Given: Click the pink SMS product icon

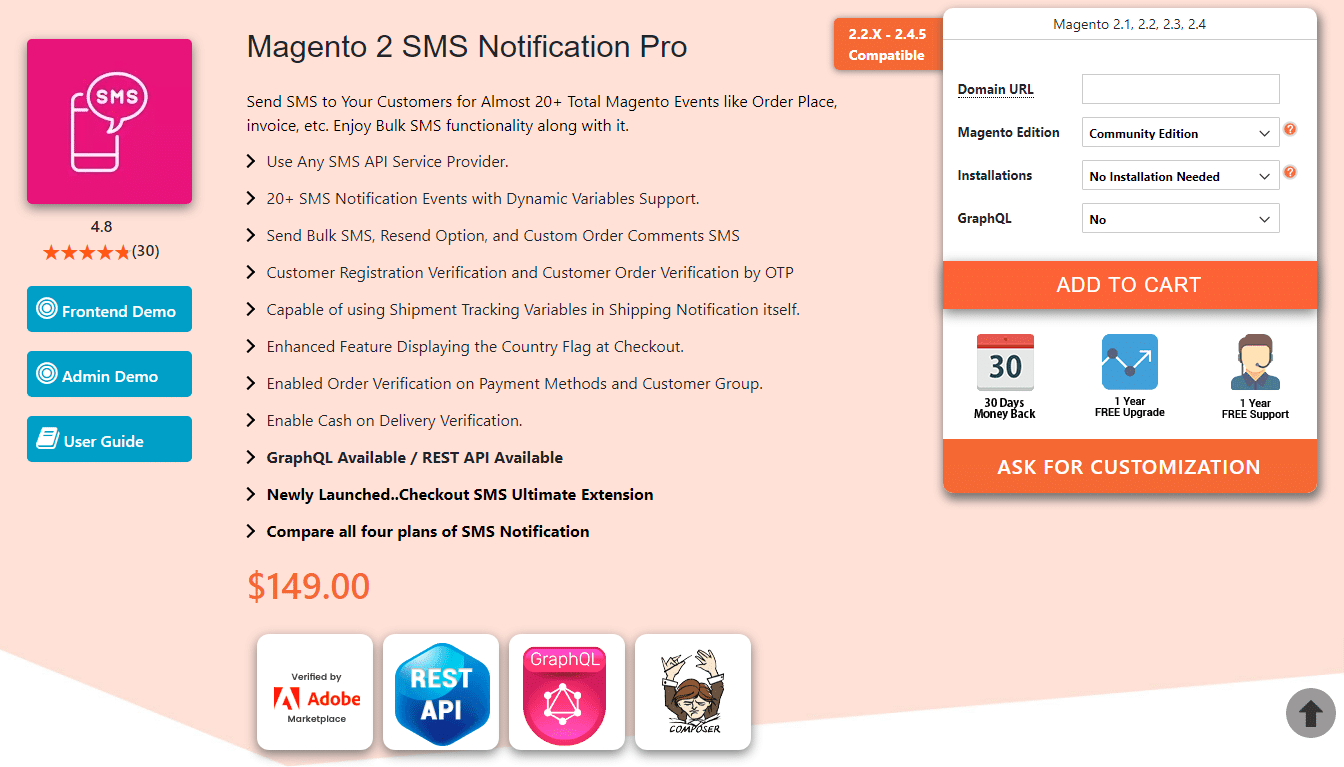Looking at the screenshot, I should click(x=109, y=121).
